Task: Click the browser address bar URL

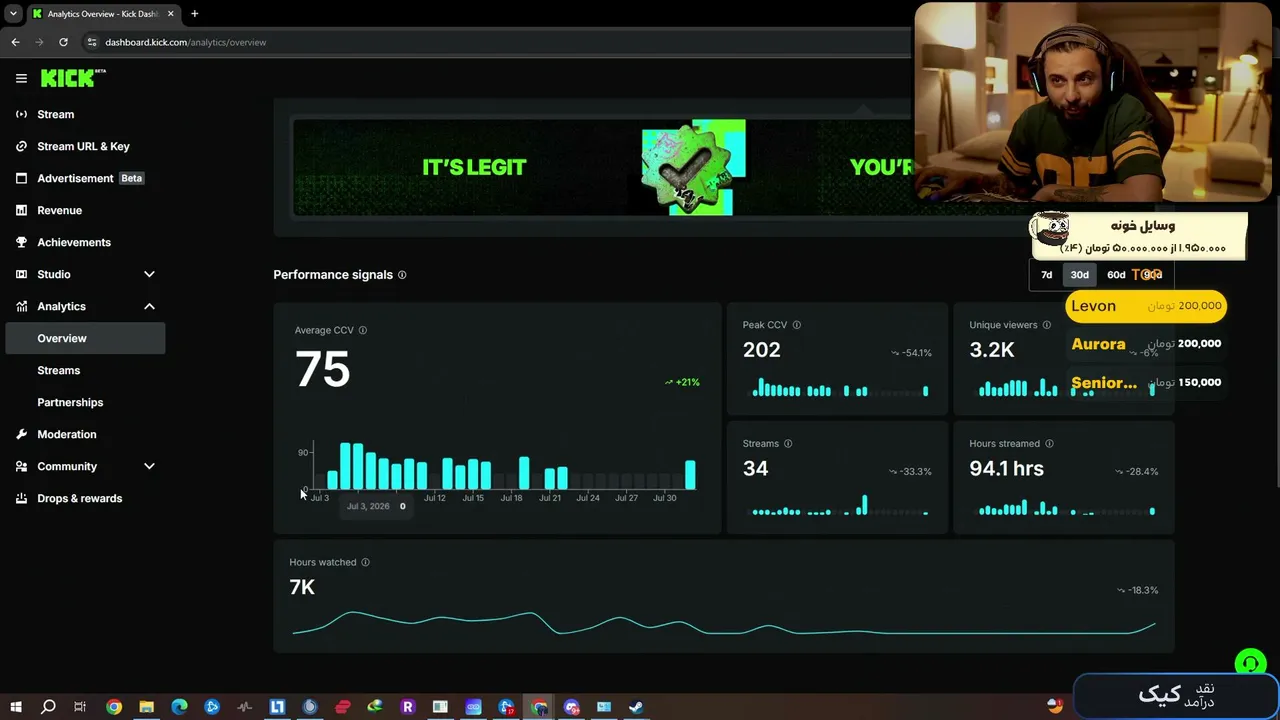Action: coord(186,42)
